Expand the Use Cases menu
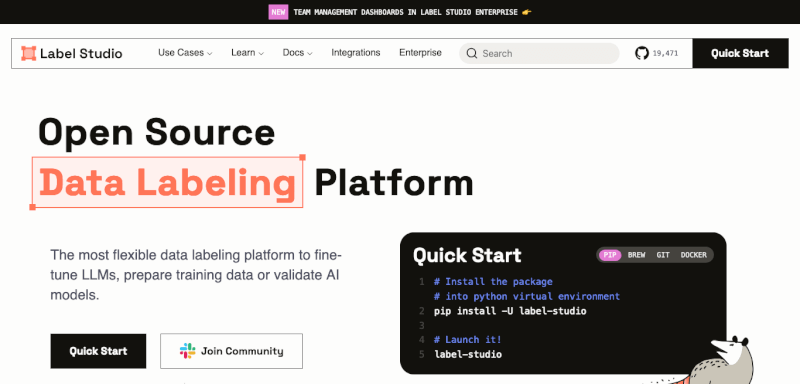Screen dimensions: 800x384 click(185, 53)
